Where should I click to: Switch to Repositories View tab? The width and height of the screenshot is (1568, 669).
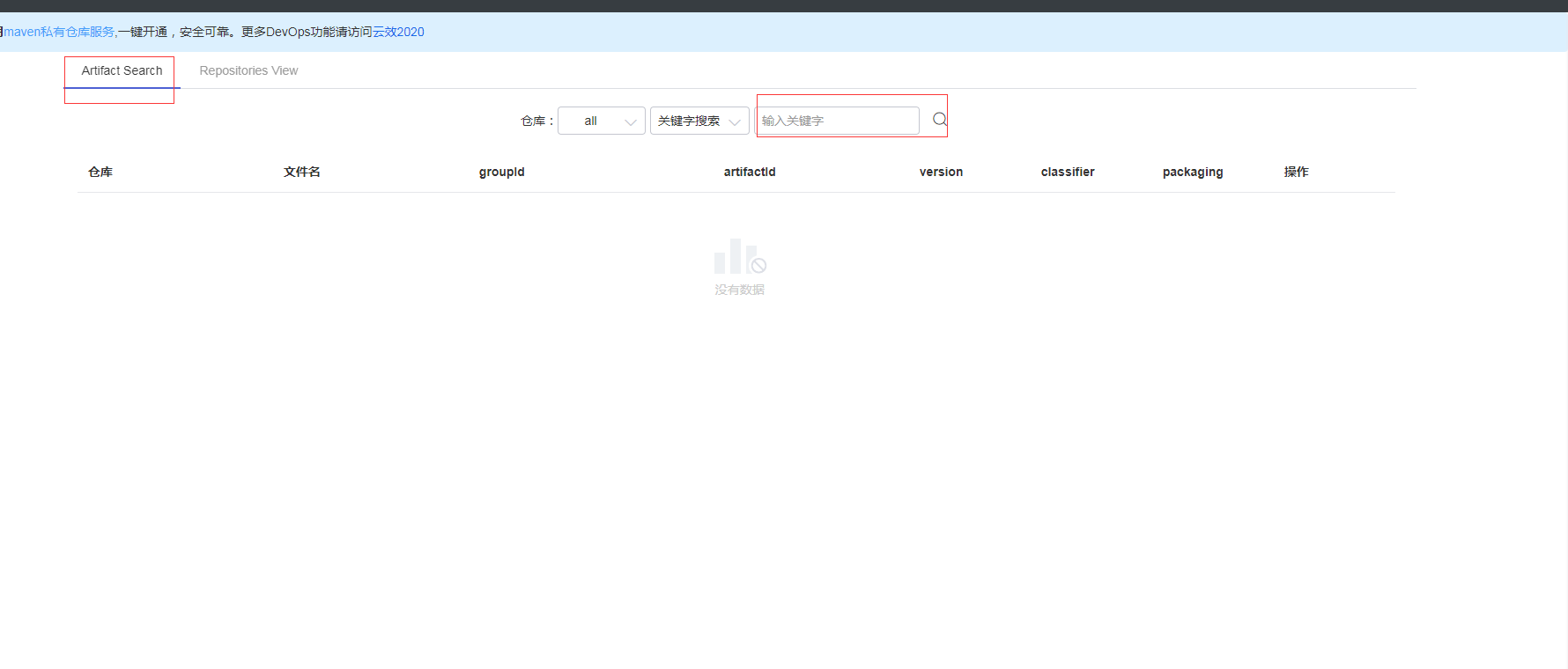248,70
